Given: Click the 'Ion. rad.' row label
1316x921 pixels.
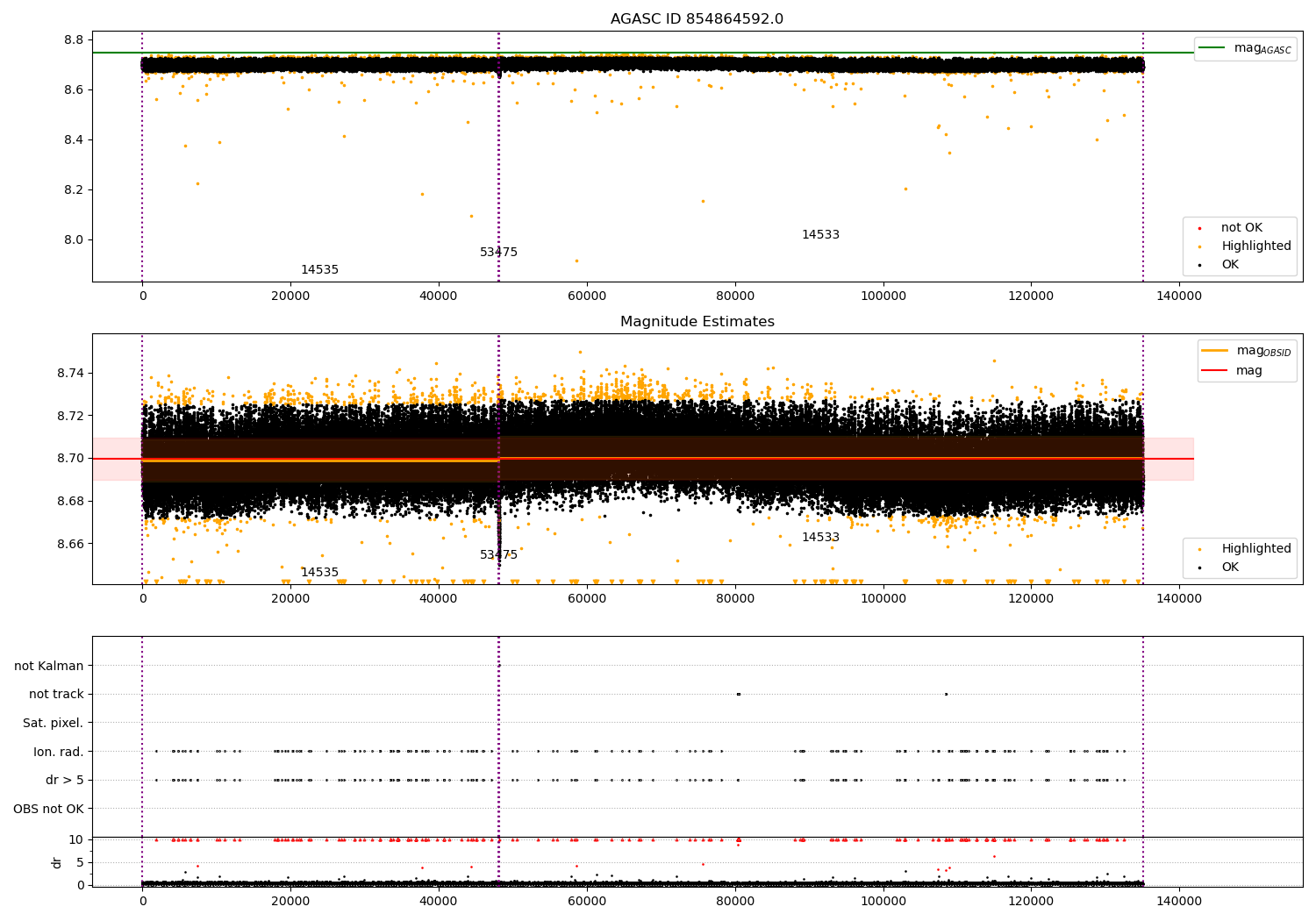Looking at the screenshot, I should 59,752.
